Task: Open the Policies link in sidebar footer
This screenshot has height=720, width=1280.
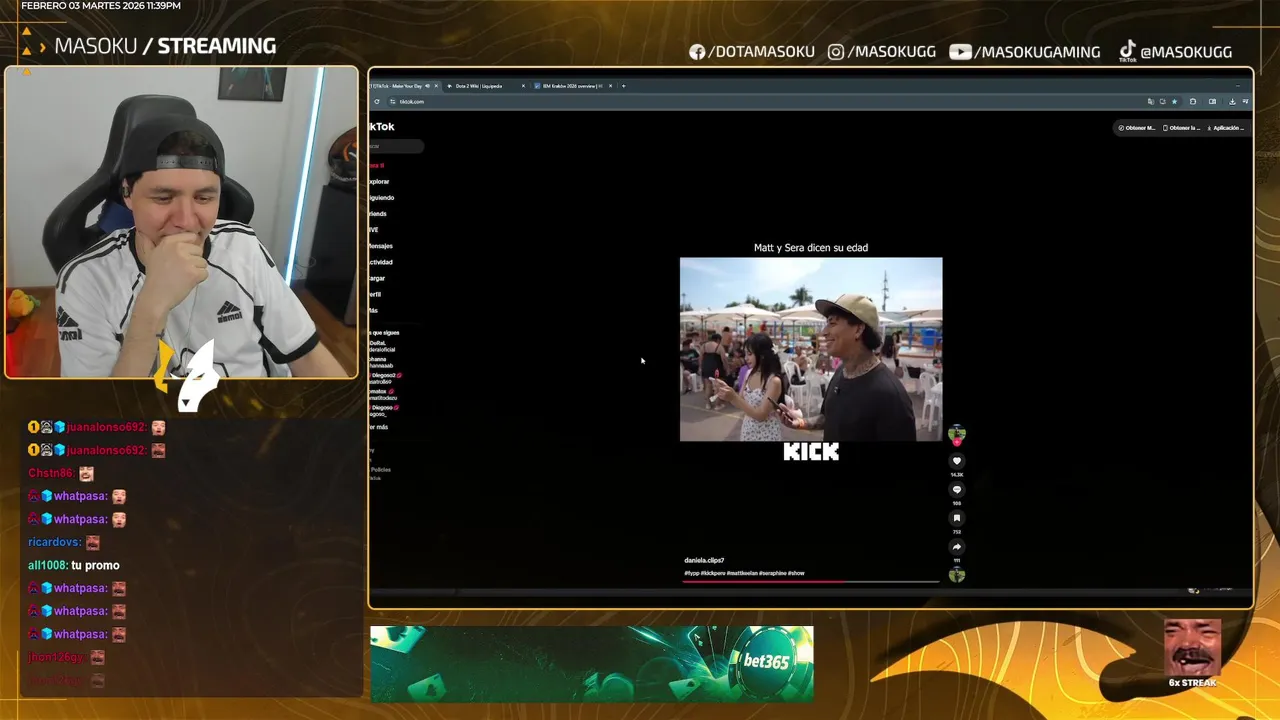Action: point(381,469)
